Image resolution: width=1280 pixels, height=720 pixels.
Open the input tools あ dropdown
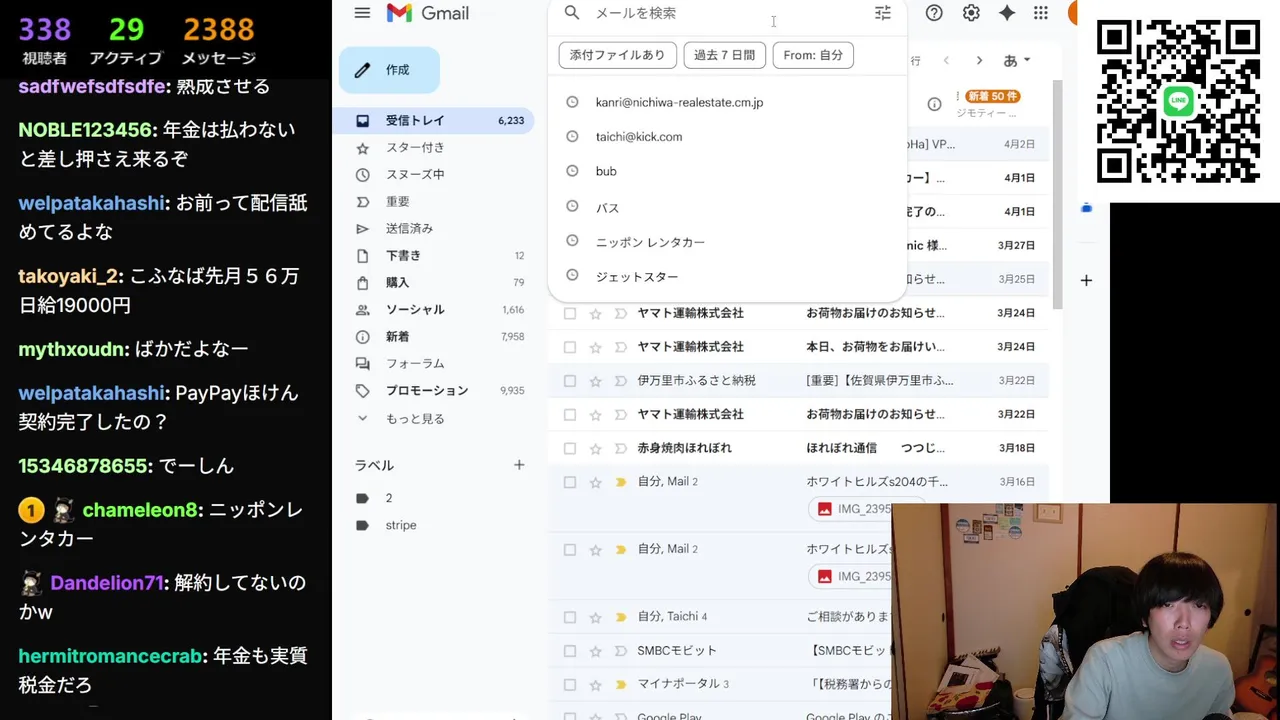tap(1016, 61)
